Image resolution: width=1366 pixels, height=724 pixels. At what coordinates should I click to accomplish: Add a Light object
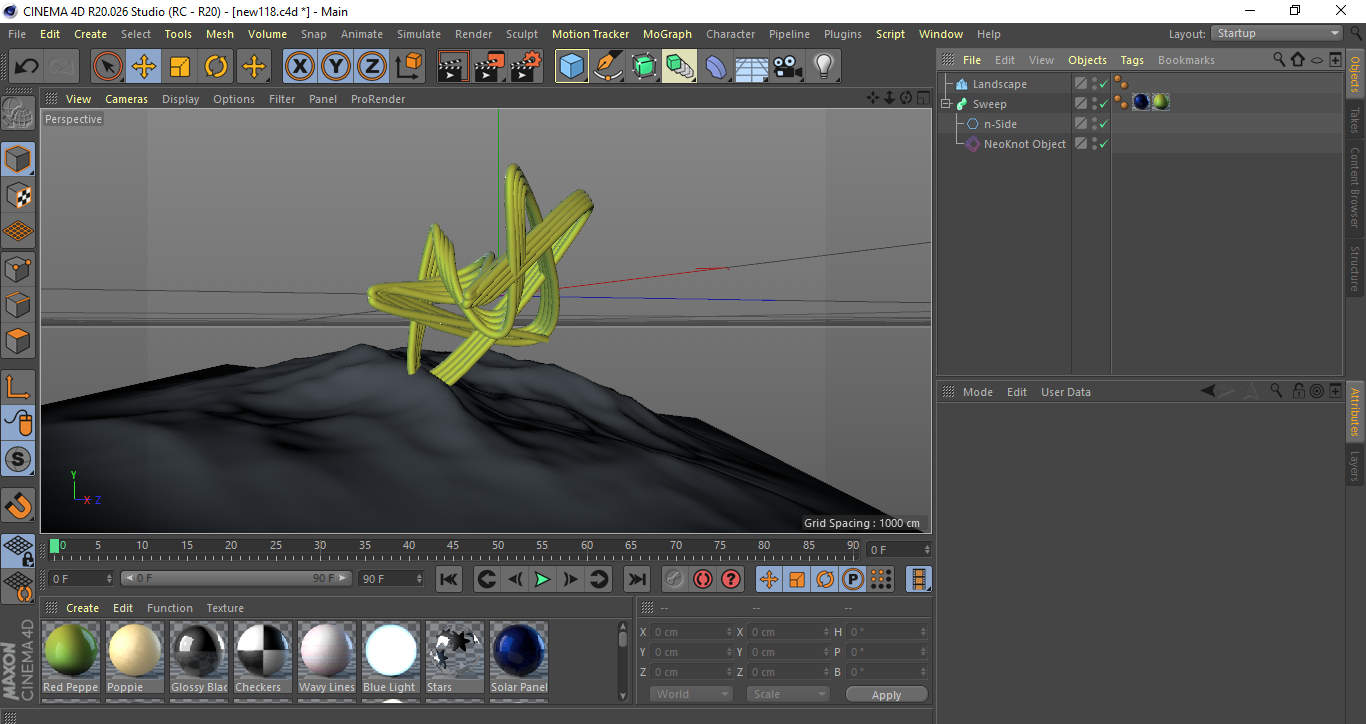823,67
